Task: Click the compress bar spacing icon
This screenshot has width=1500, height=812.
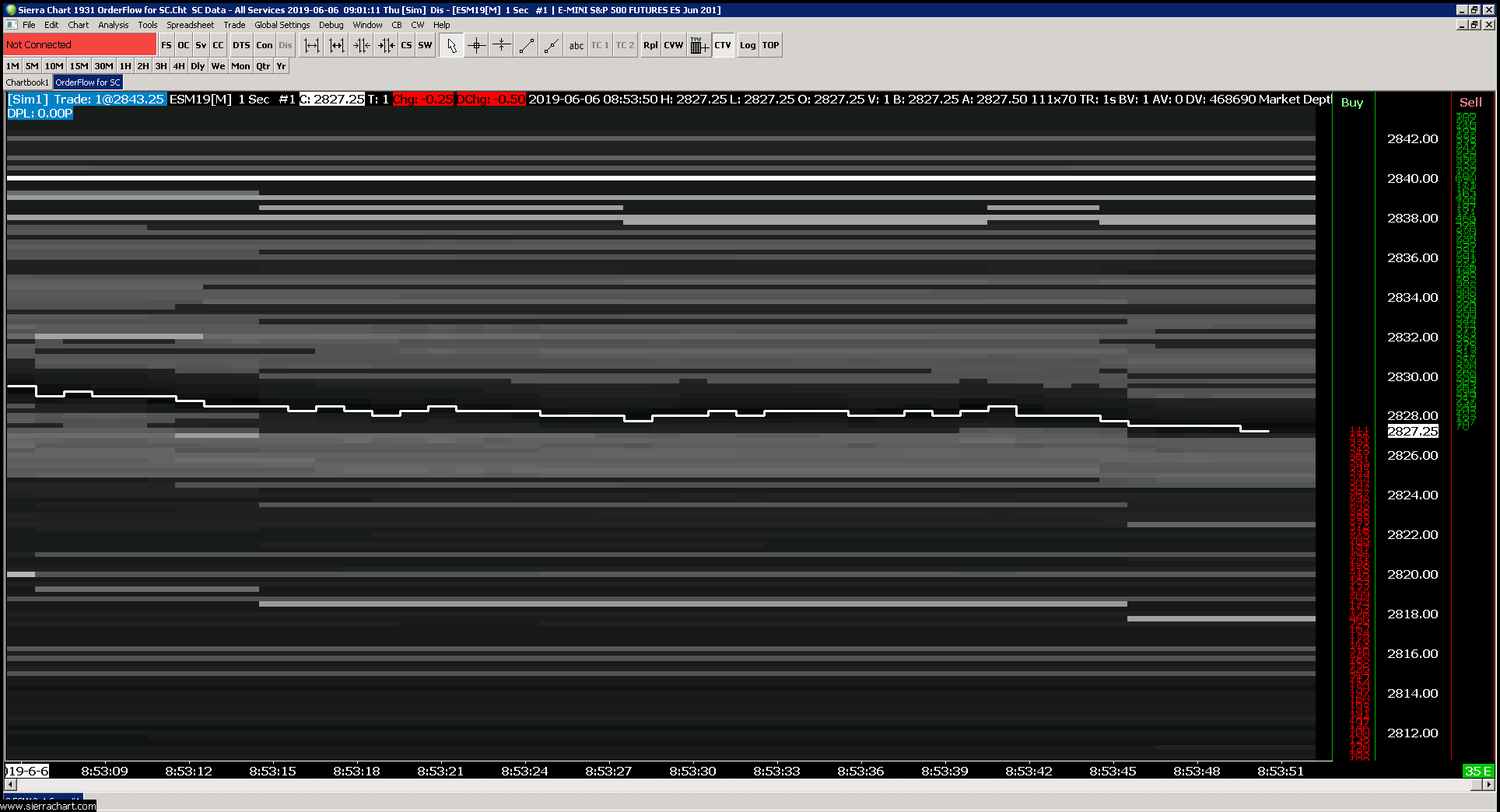Action: (361, 45)
